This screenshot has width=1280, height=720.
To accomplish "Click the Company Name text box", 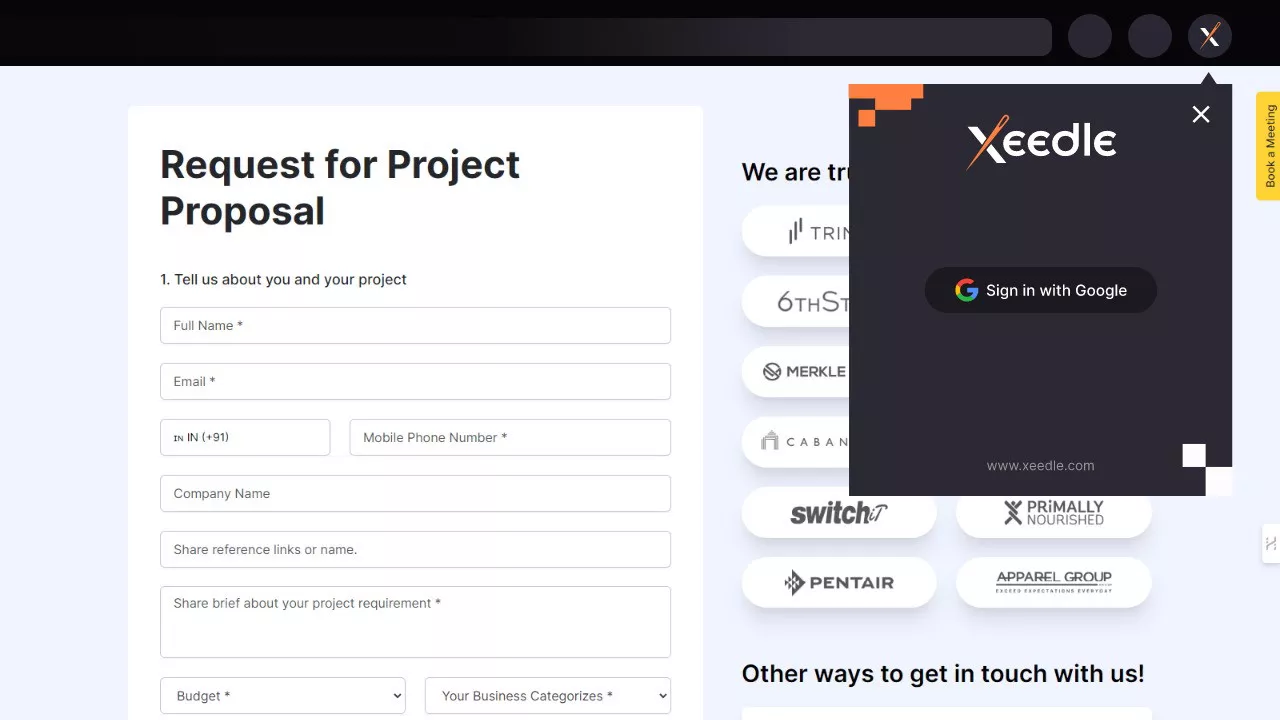I will point(415,494).
